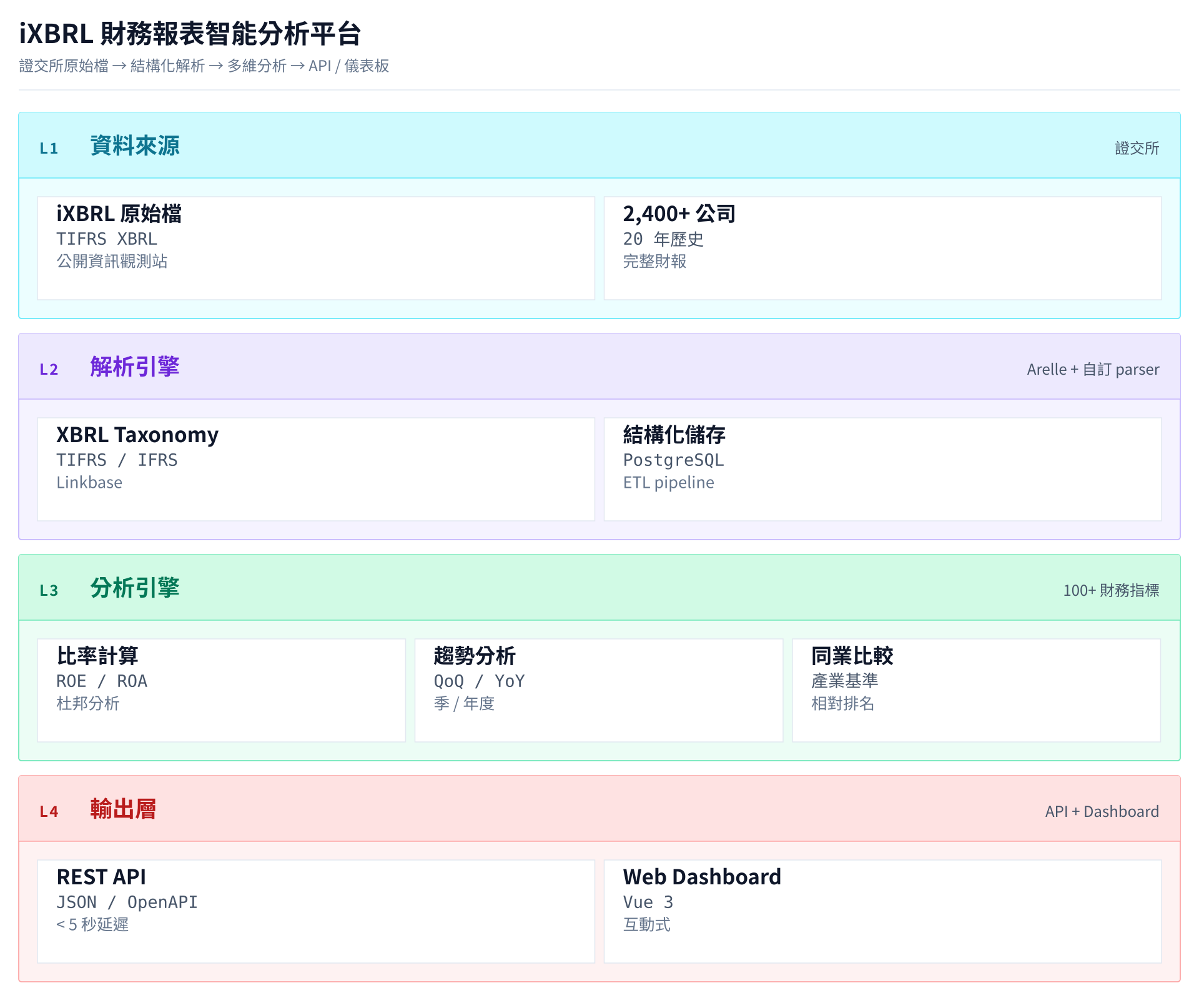
Task: Click the 公開資訊觀測站 text
Action: pos(112,261)
